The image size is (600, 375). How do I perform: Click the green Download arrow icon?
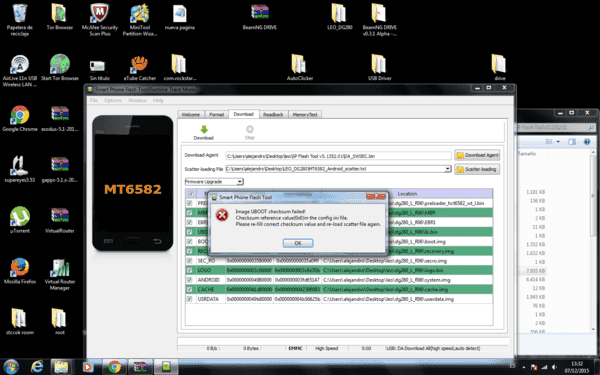point(204,129)
